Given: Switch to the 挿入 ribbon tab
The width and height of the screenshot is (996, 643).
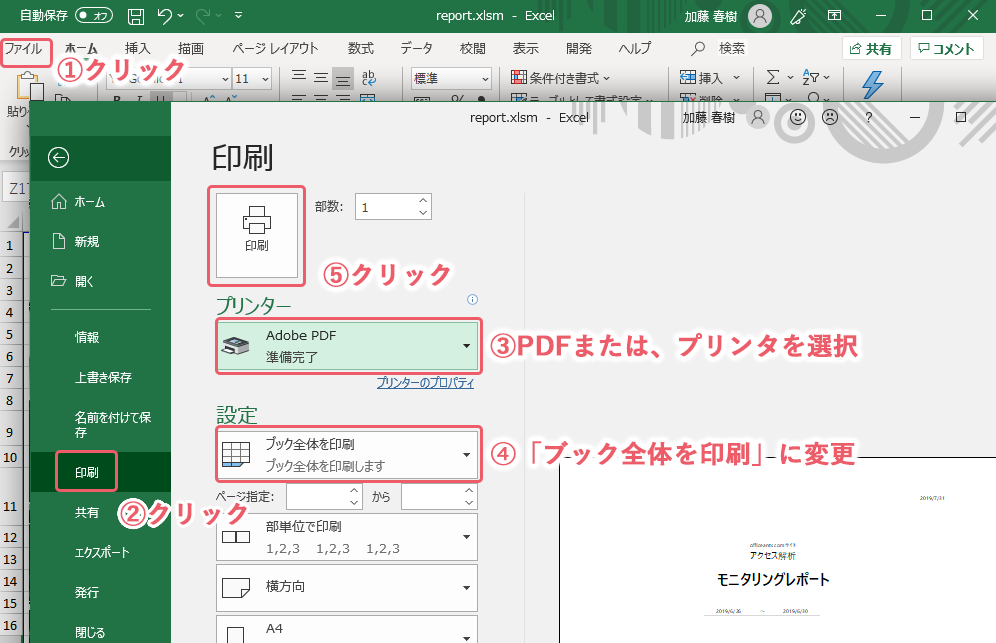Looking at the screenshot, I should 137,48.
